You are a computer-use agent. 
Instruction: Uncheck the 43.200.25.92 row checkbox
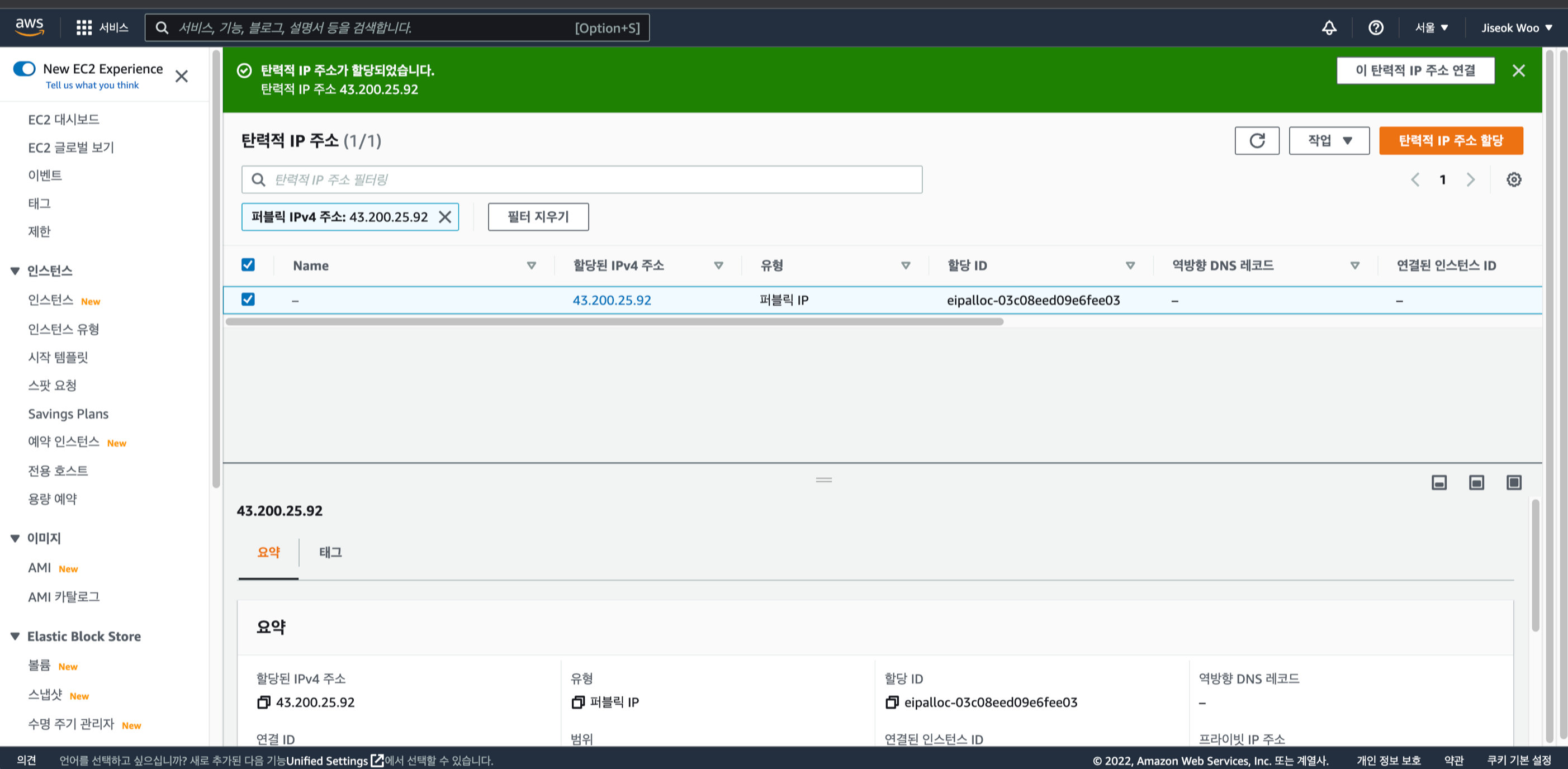point(248,300)
